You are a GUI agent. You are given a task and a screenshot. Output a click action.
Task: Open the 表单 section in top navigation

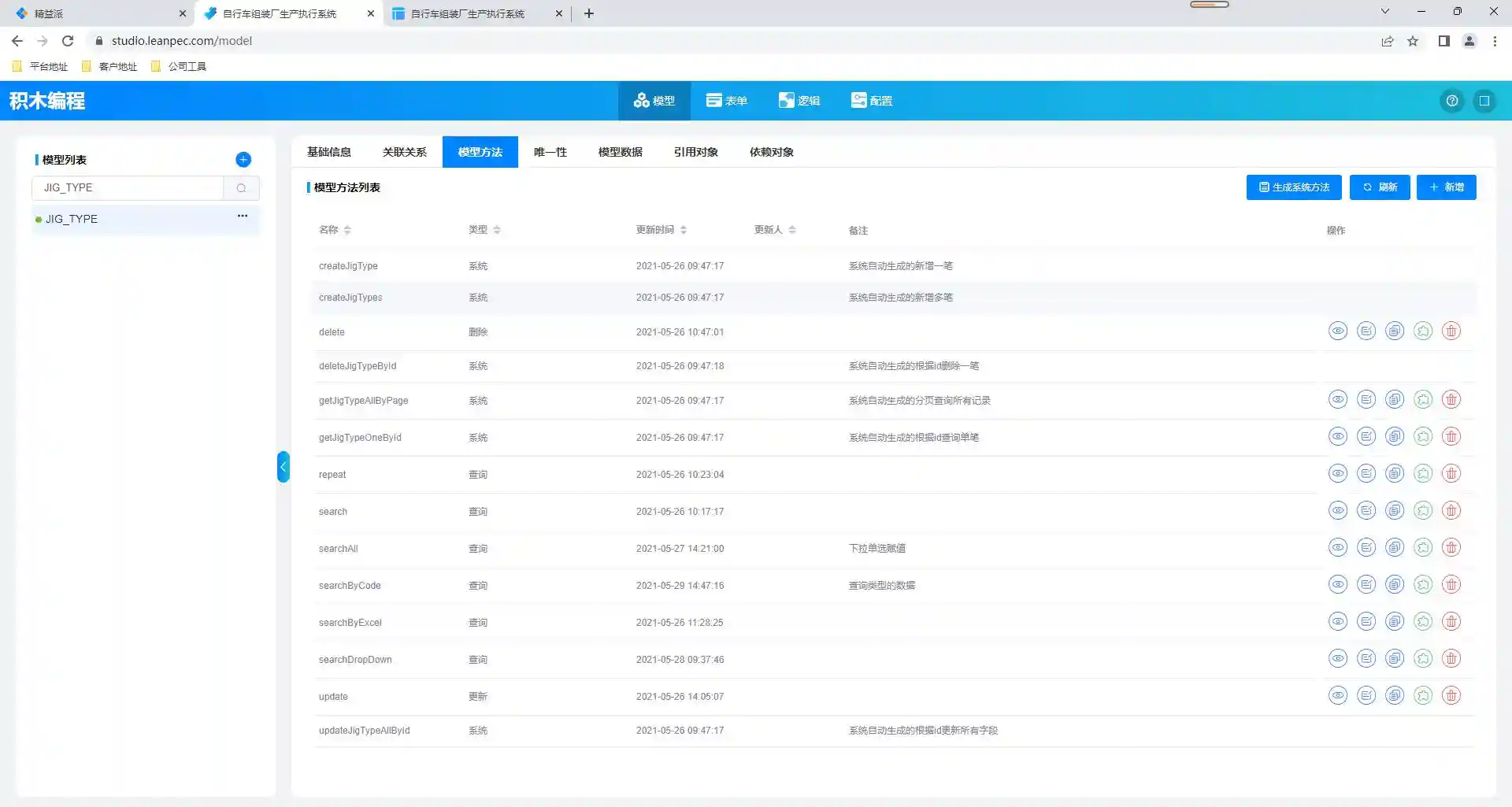coord(726,101)
